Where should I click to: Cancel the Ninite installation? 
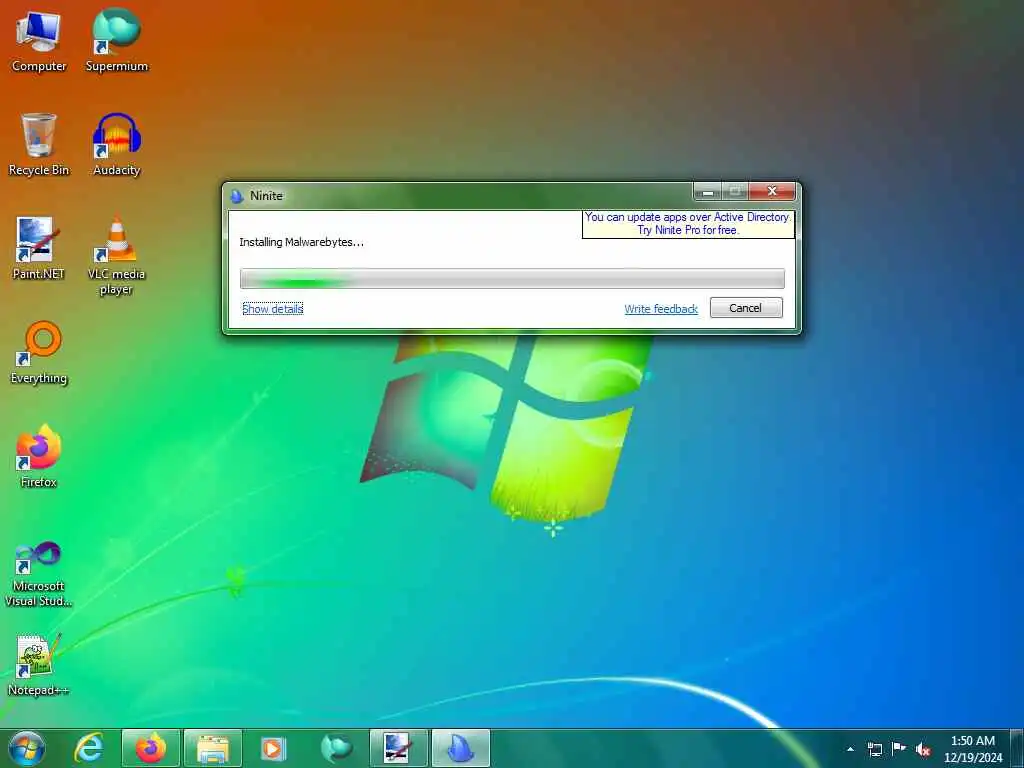746,308
